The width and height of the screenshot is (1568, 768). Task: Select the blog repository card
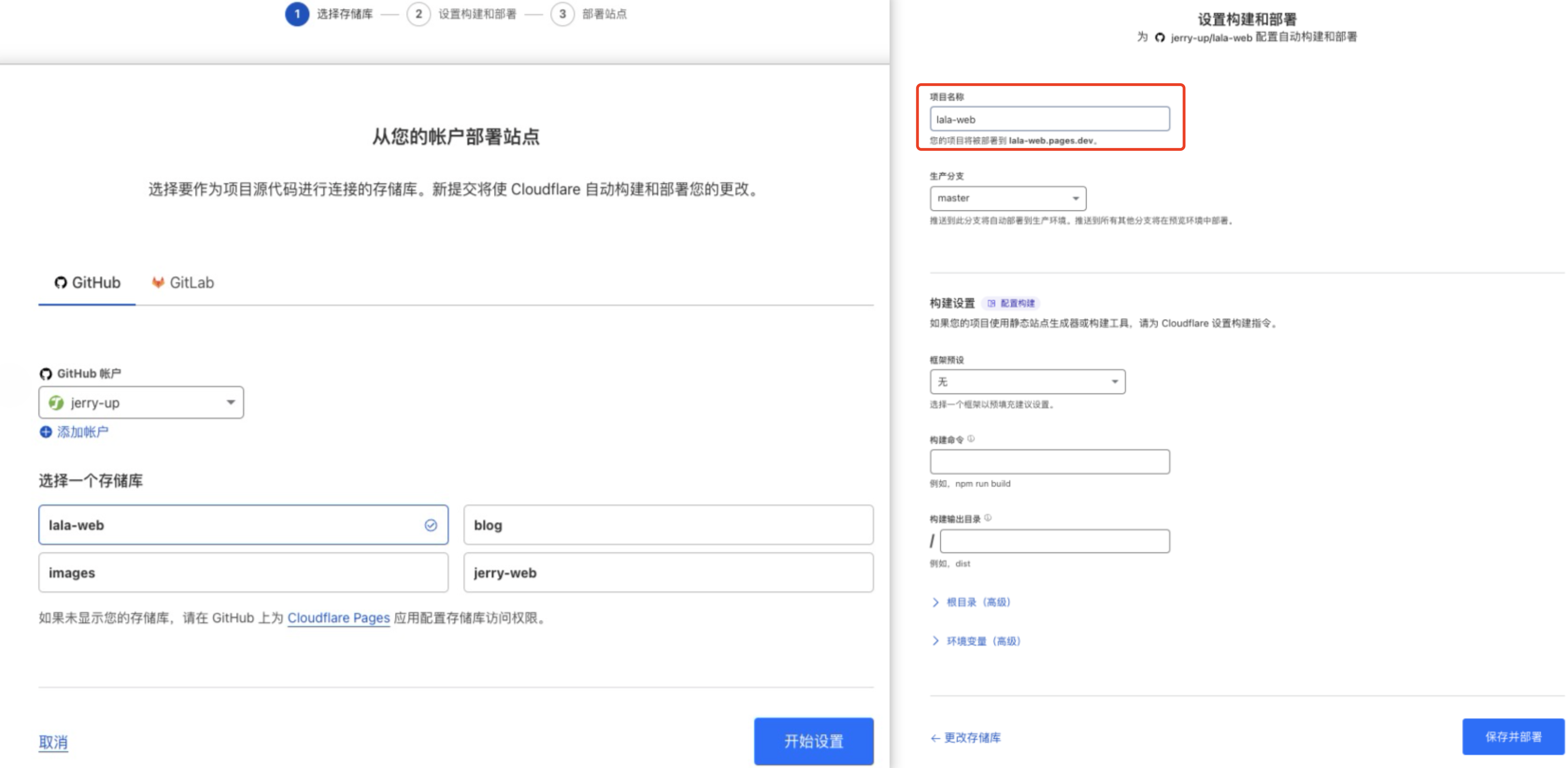tap(668, 524)
